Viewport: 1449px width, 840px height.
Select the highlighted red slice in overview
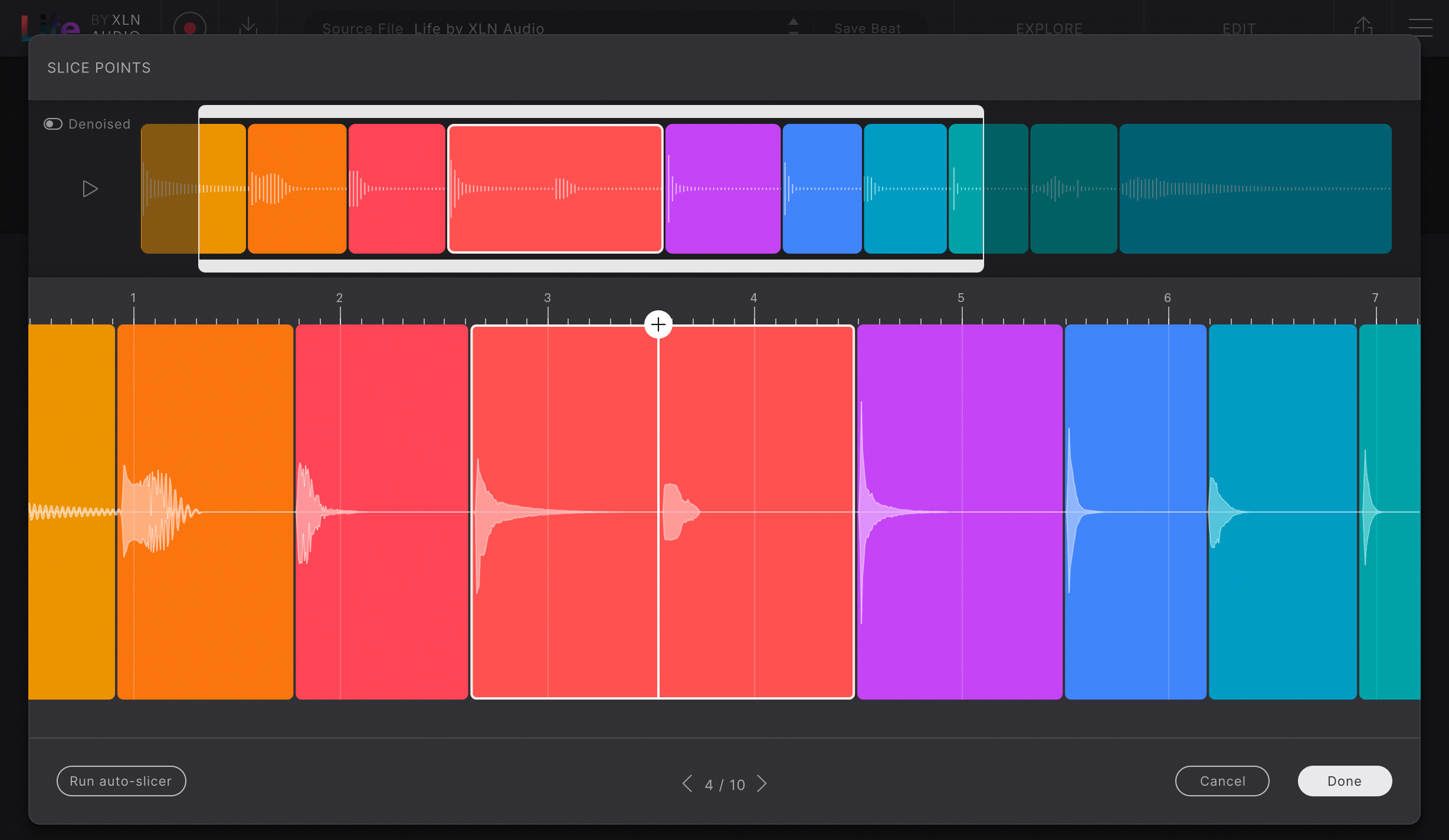(x=555, y=189)
